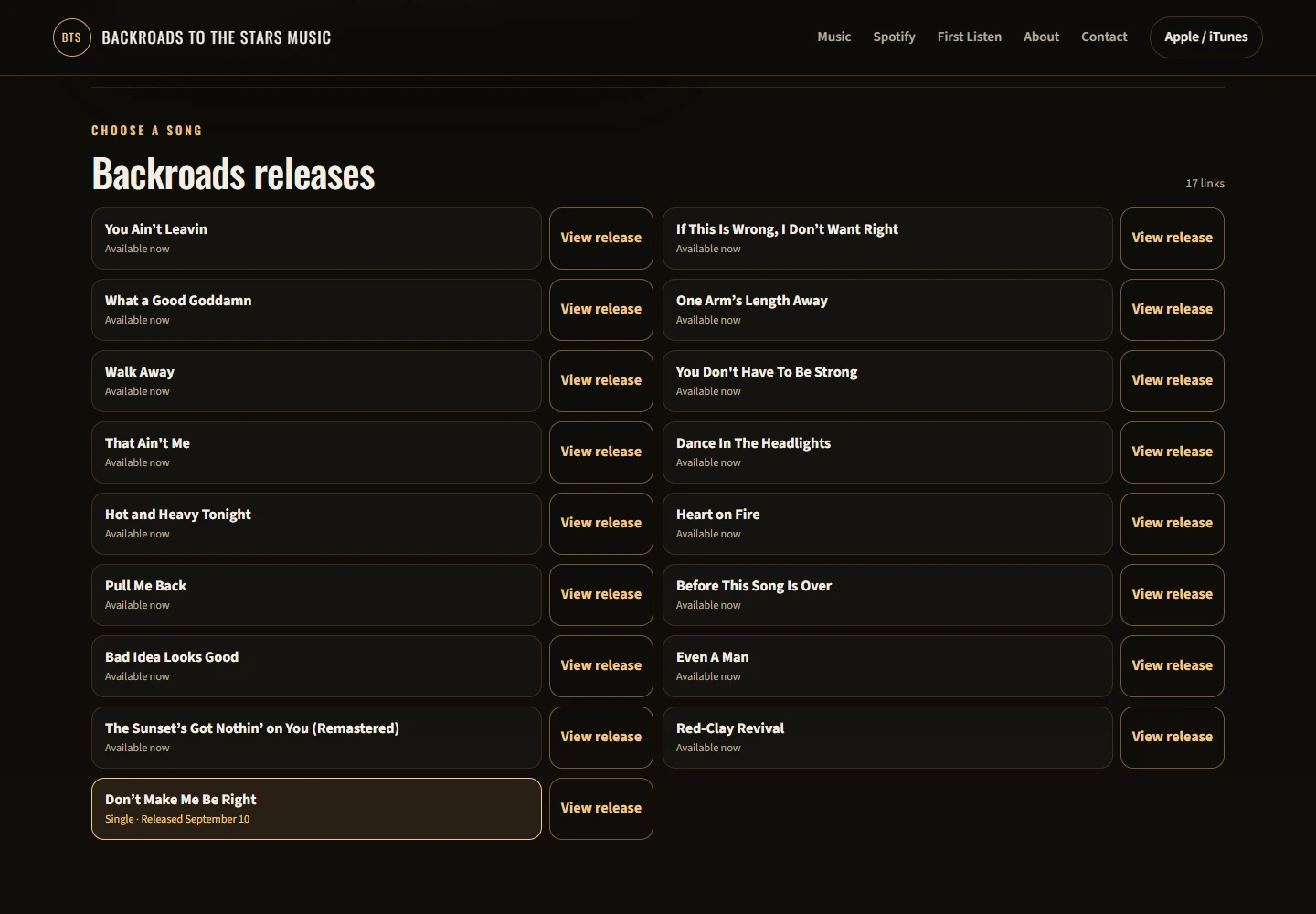1316x914 pixels.
Task: Select the Heart on Fire card
Action: click(887, 524)
